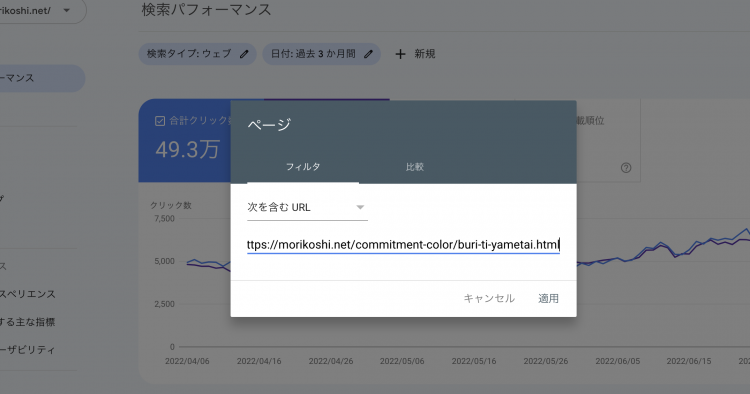Open the help question mark icon

pyautogui.click(x=626, y=168)
